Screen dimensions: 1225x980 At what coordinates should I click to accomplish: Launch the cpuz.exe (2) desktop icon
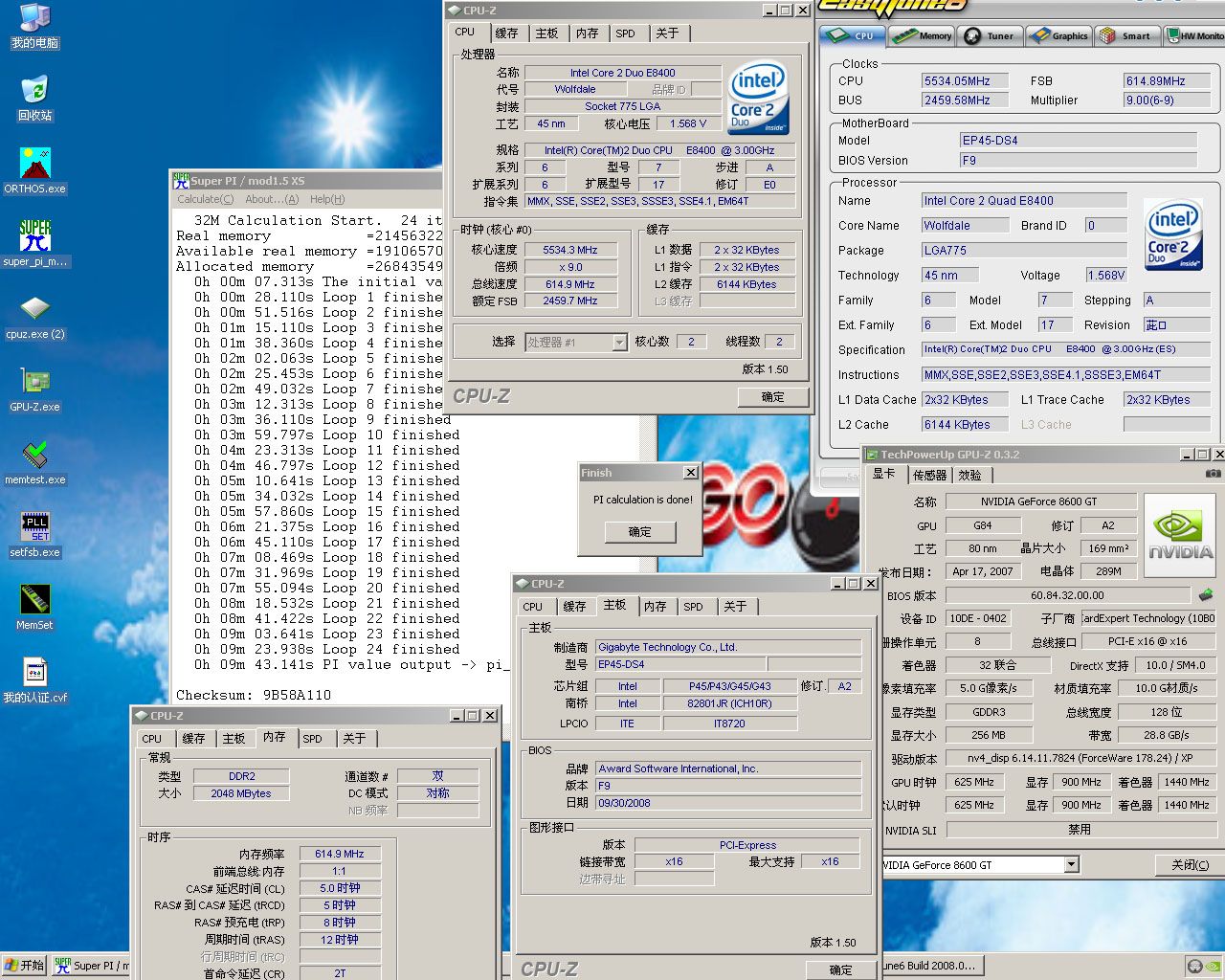(x=34, y=317)
